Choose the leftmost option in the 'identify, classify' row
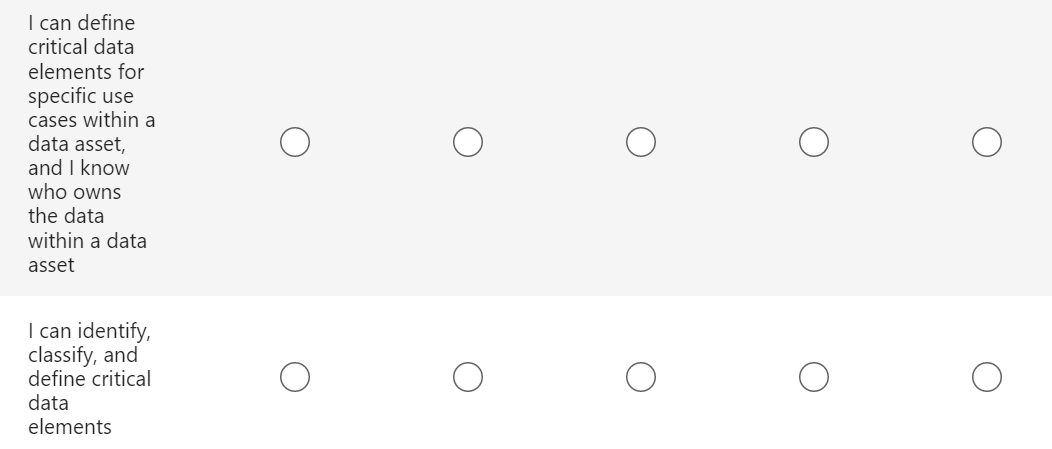This screenshot has height=449, width=1052. point(294,377)
